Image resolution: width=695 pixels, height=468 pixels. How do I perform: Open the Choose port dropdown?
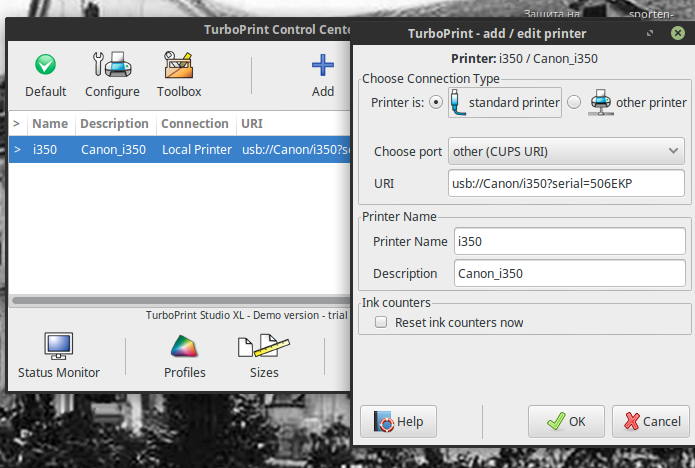pos(566,151)
